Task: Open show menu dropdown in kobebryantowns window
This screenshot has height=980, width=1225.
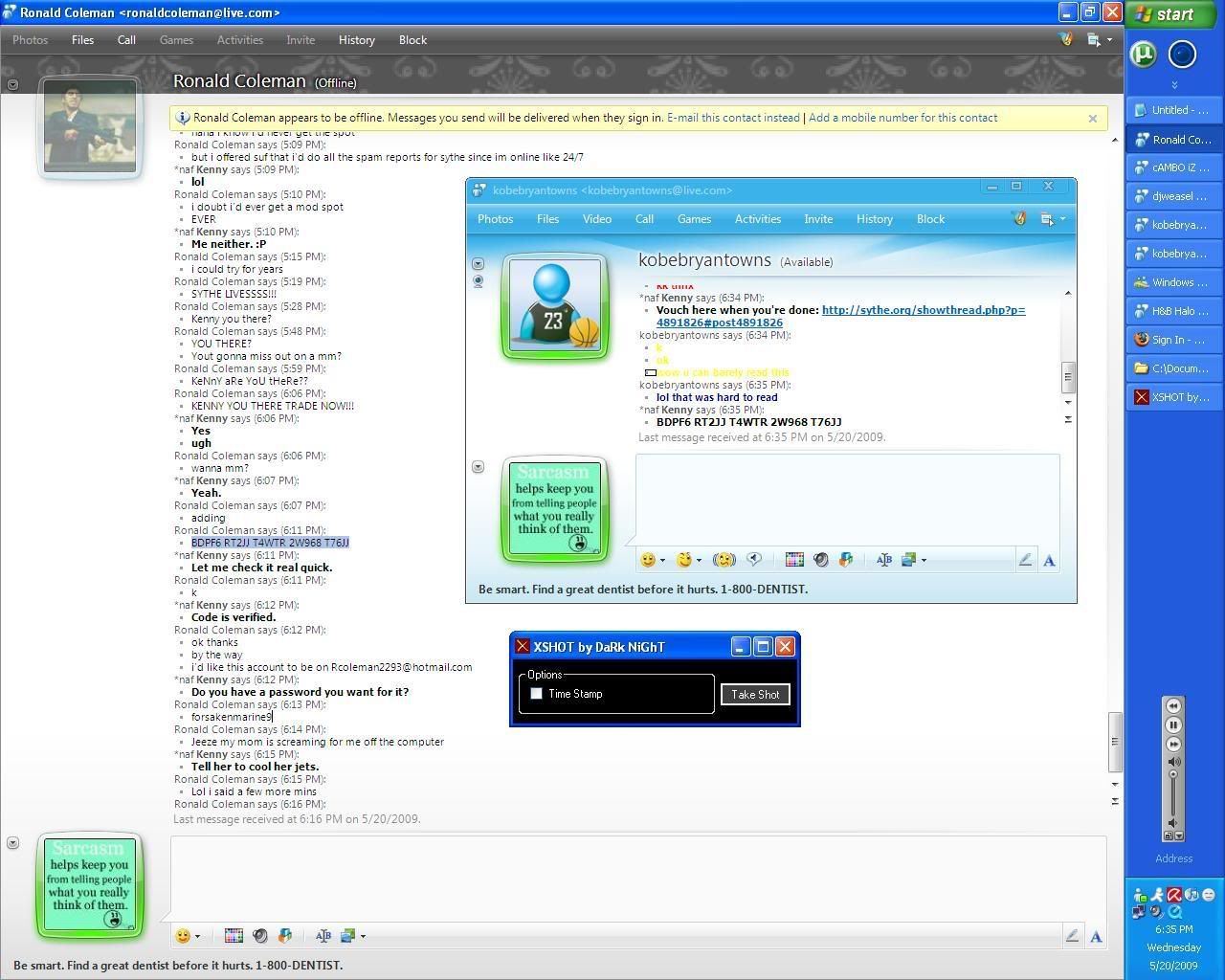Action: click(x=1052, y=219)
